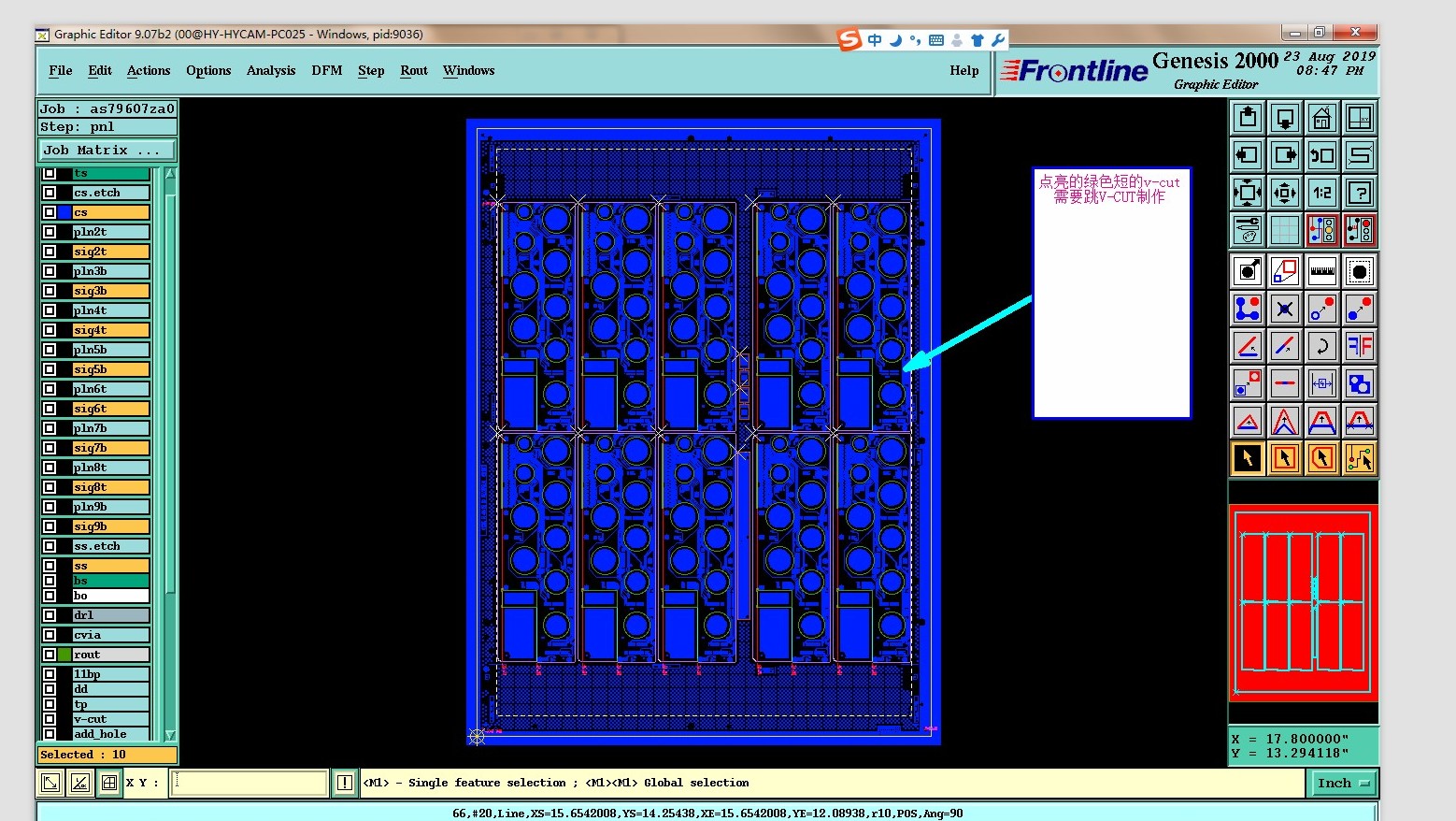Click the red traffic light snap icon
Screen dimensions: 1456x821
[x=1360, y=229]
